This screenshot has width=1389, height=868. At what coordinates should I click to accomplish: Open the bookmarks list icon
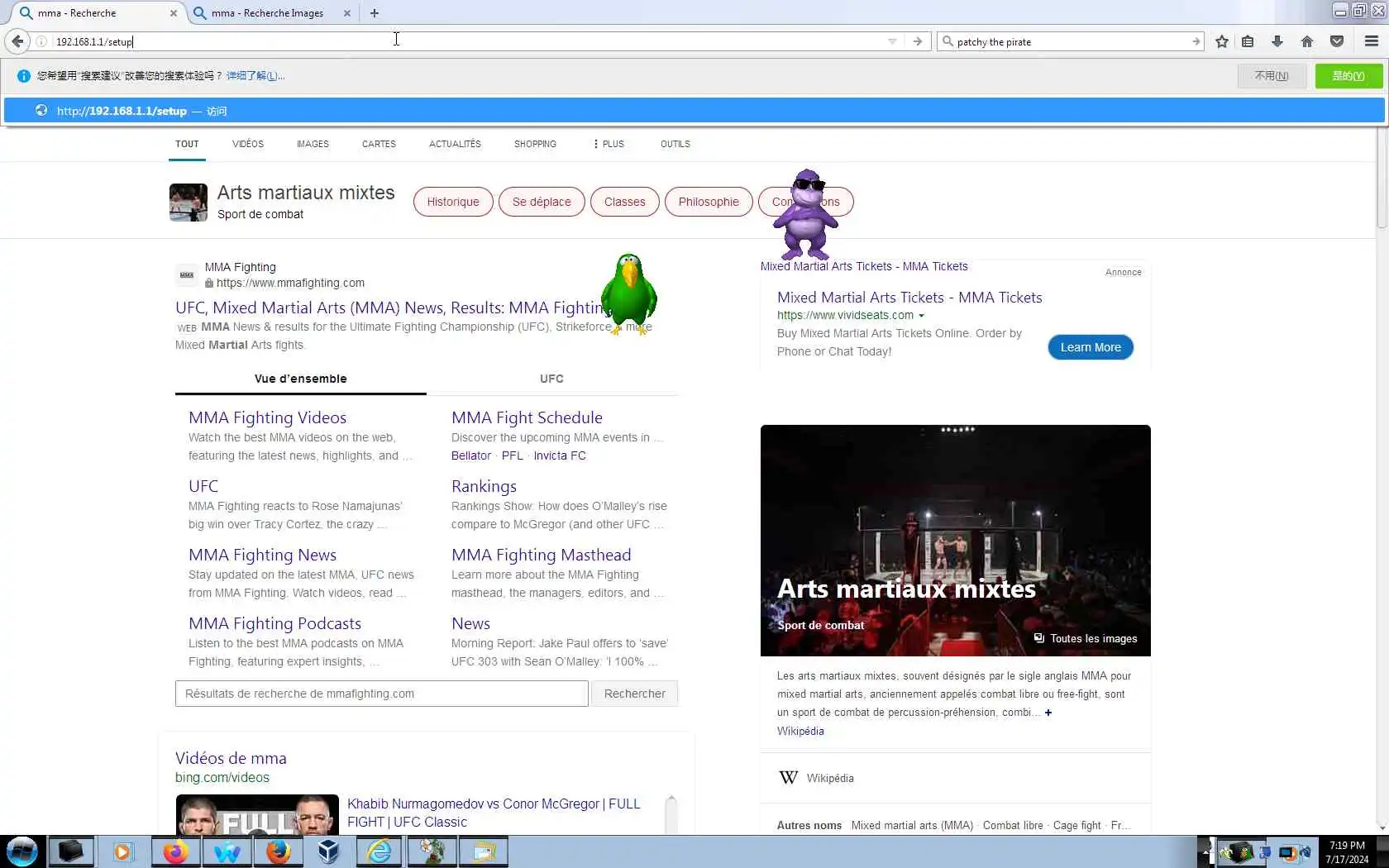point(1248,41)
